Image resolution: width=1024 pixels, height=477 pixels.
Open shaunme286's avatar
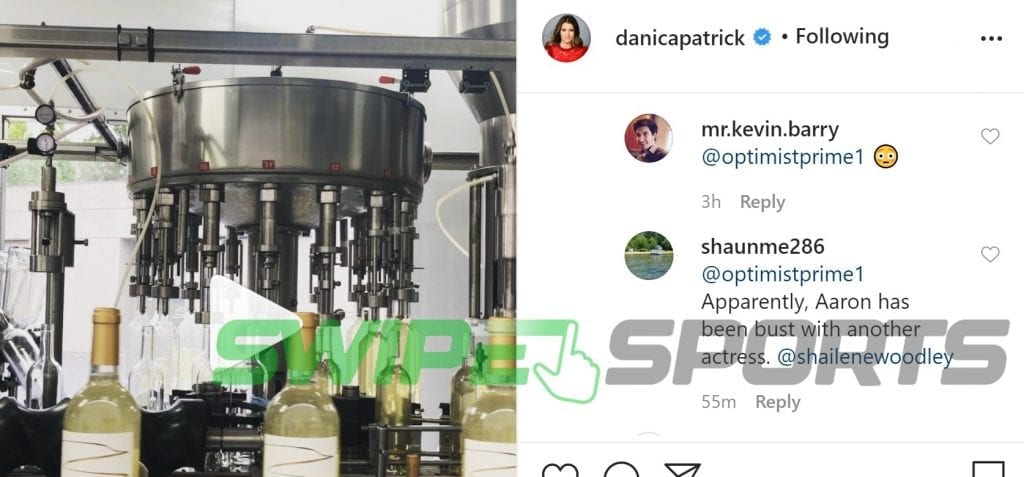(648, 255)
